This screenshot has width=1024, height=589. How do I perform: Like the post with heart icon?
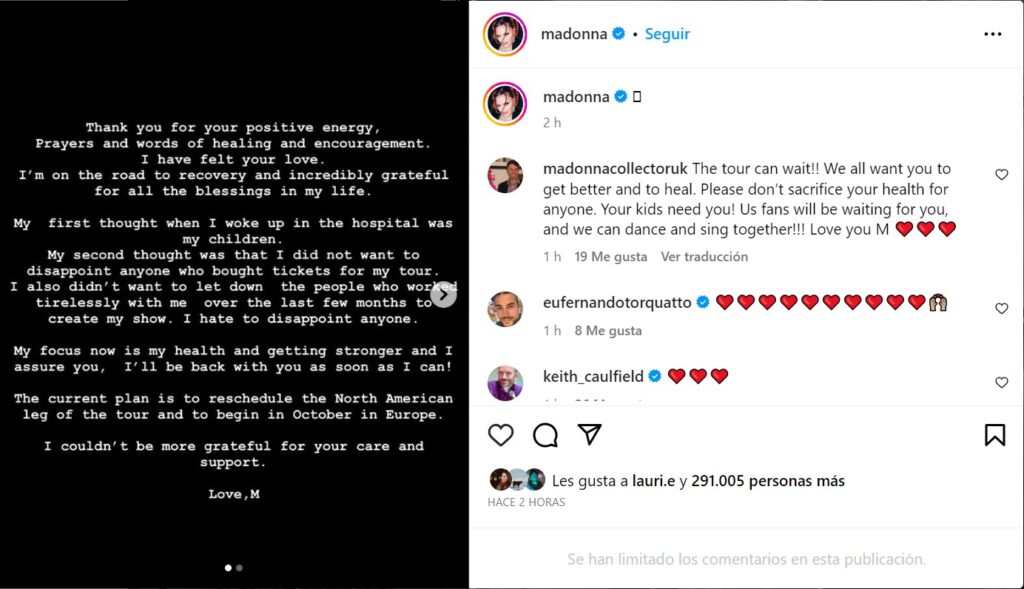pyautogui.click(x=501, y=435)
